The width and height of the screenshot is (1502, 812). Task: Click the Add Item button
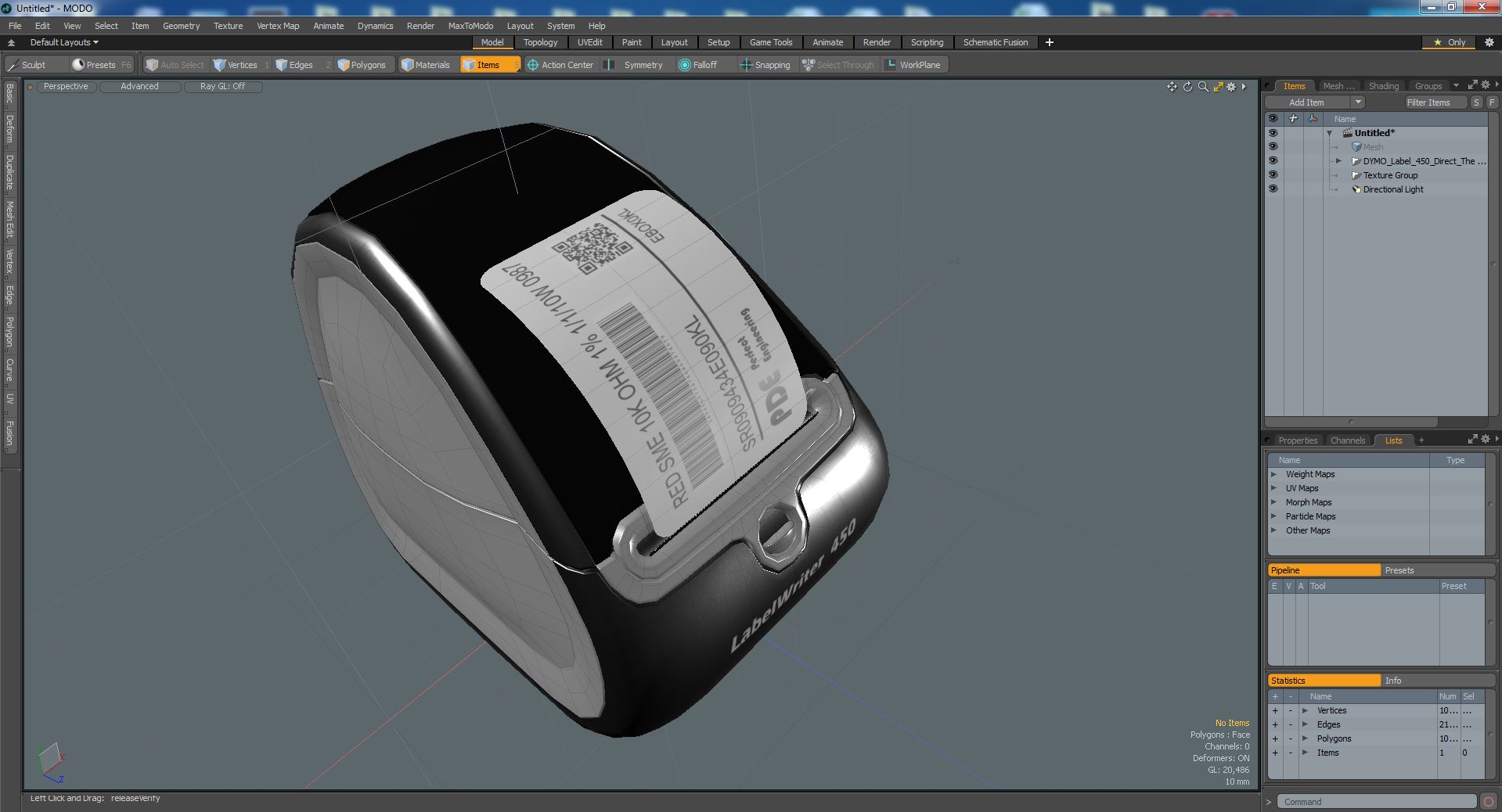point(1306,102)
